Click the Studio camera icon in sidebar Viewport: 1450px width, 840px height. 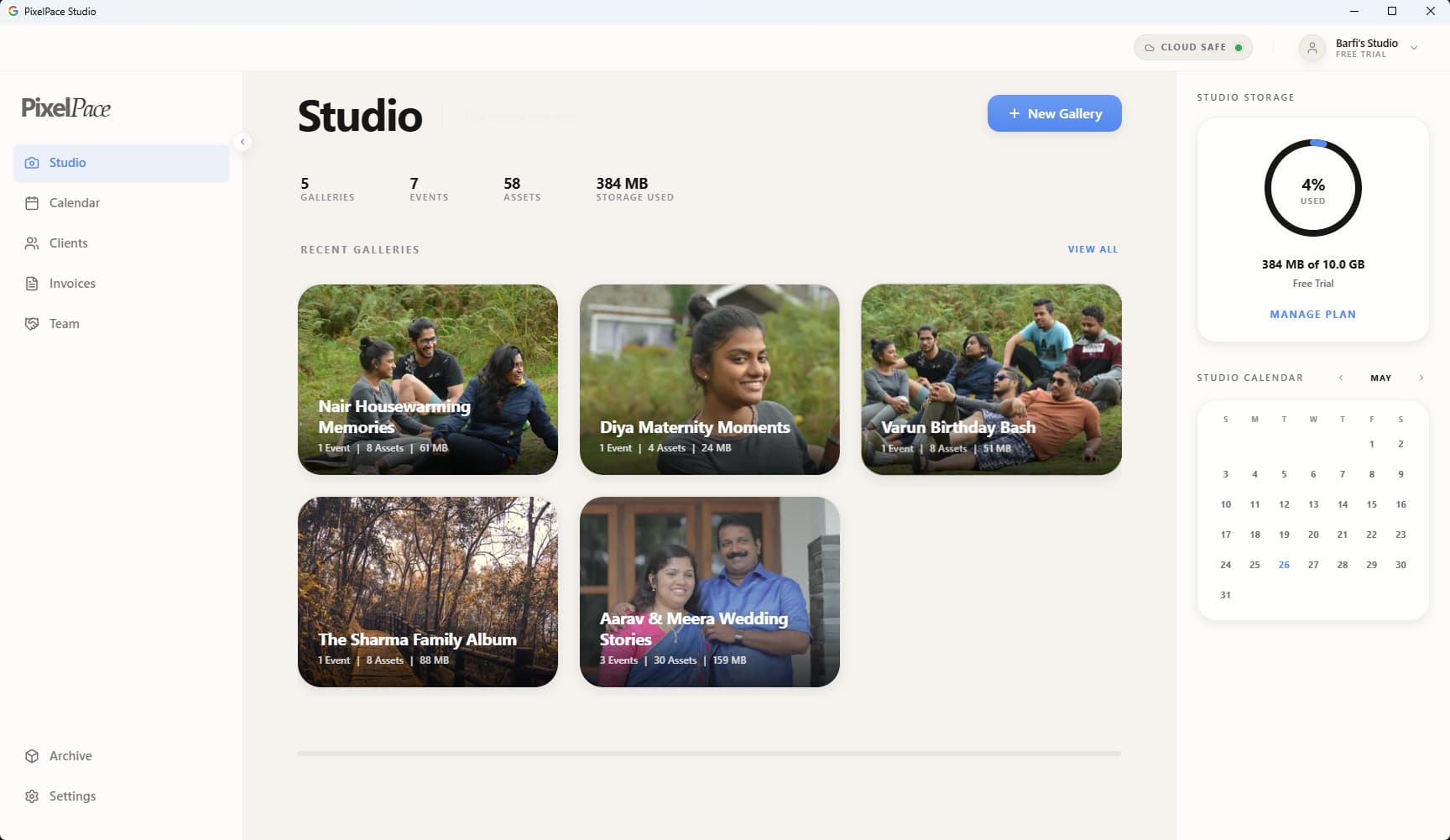(32, 163)
